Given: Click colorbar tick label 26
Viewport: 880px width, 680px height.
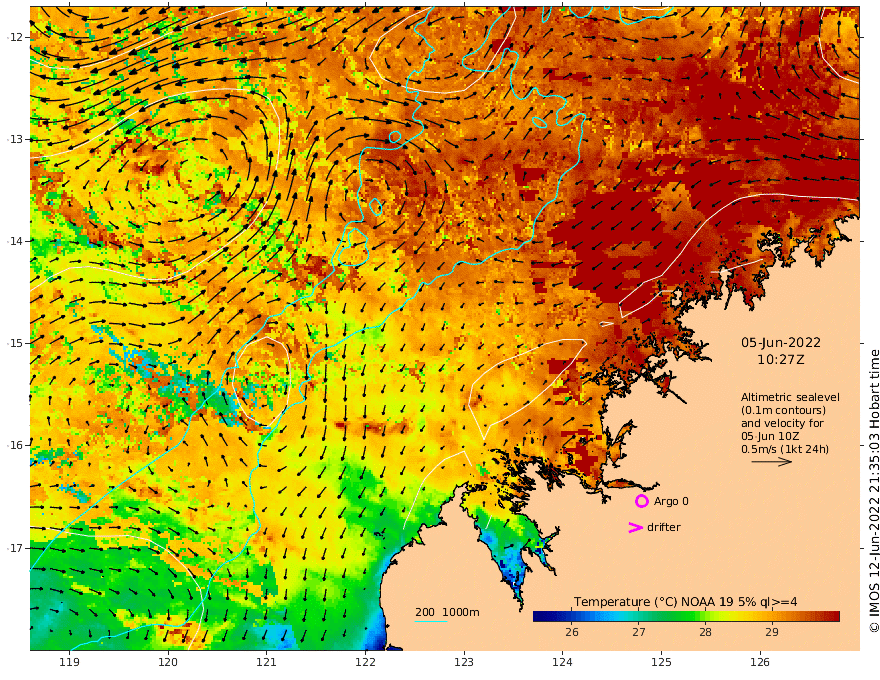Looking at the screenshot, I should pyautogui.click(x=572, y=632).
